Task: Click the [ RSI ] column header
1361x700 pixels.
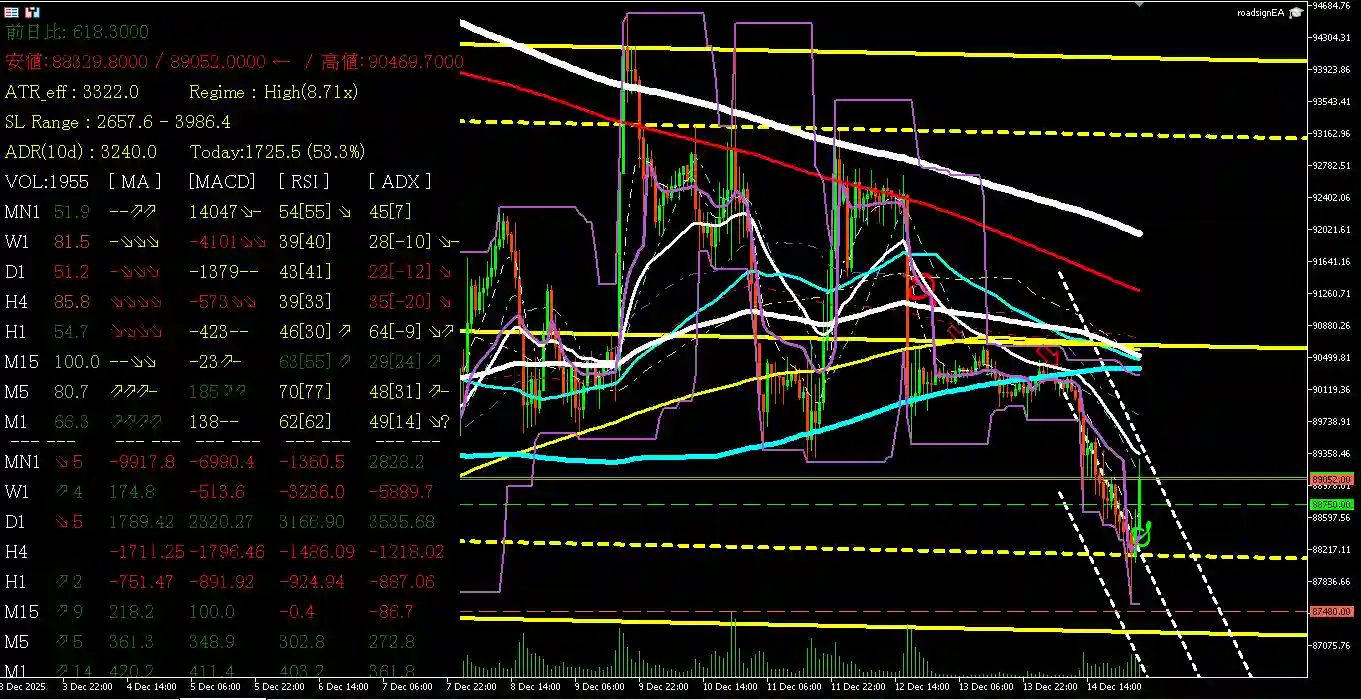Action: tap(307, 182)
